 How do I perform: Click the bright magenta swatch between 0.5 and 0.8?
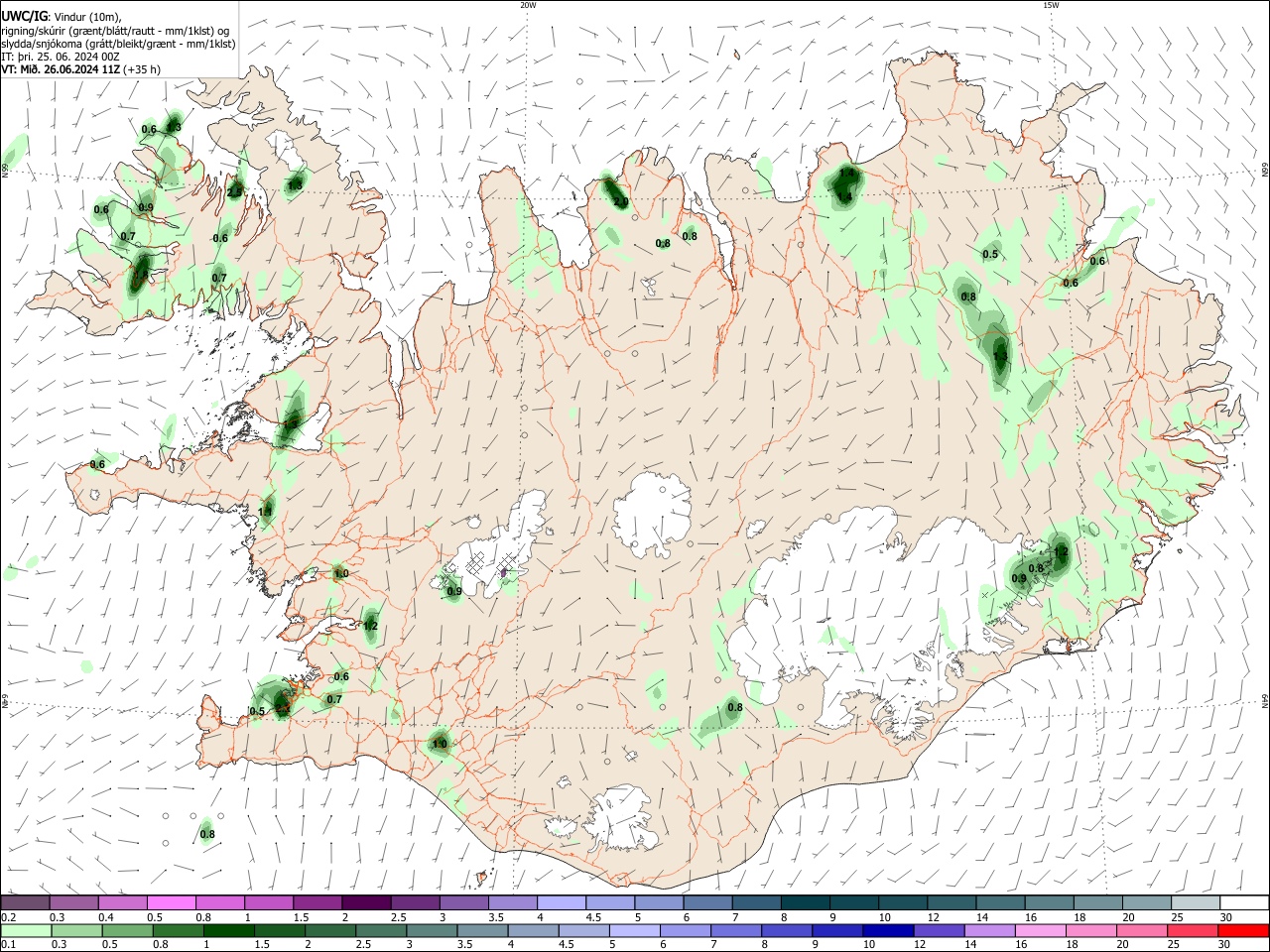click(171, 903)
